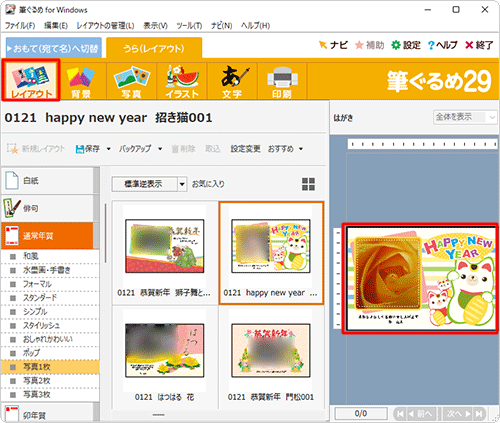
Task: Open the 文字 text tool
Action: [232, 81]
